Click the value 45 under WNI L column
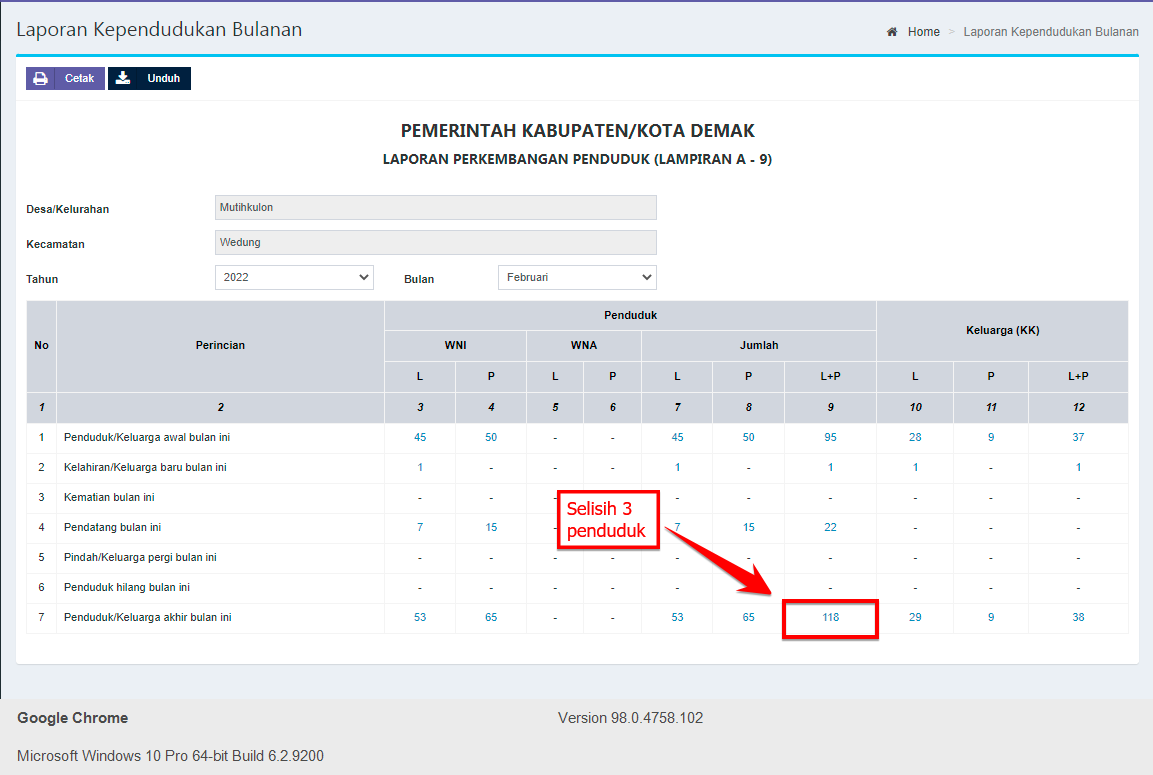 pyautogui.click(x=420, y=437)
